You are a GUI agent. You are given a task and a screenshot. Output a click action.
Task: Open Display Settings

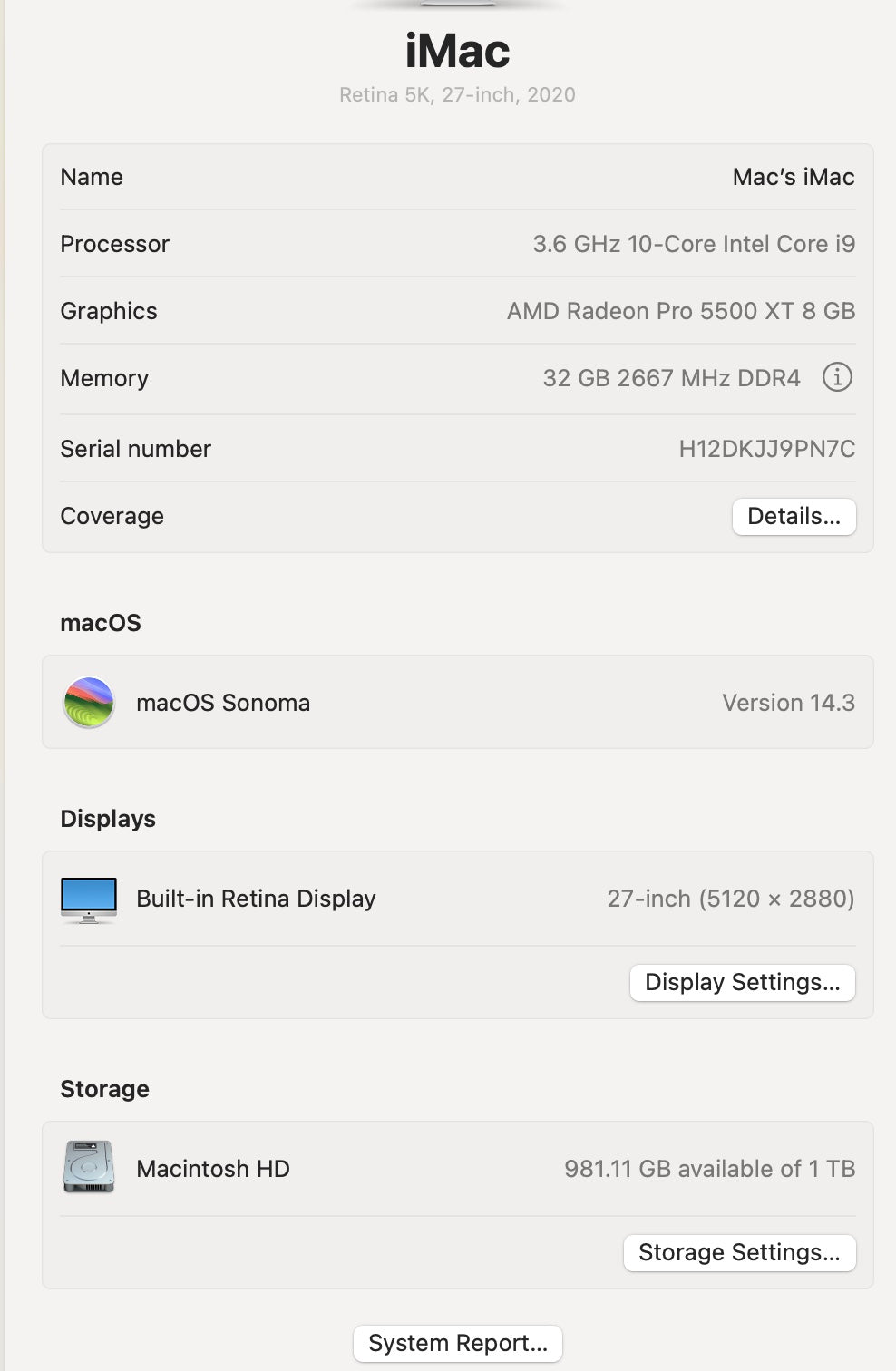coord(742,983)
